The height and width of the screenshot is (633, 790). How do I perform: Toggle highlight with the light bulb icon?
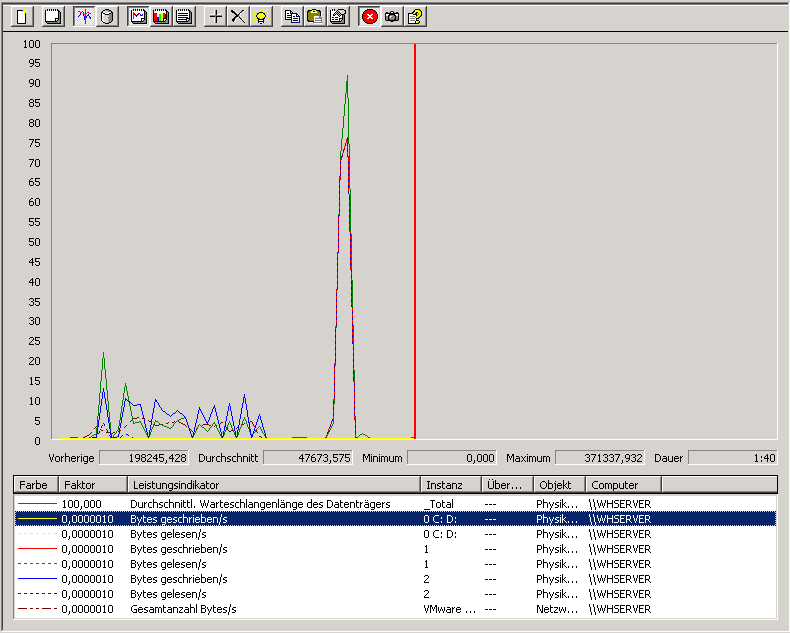point(260,17)
